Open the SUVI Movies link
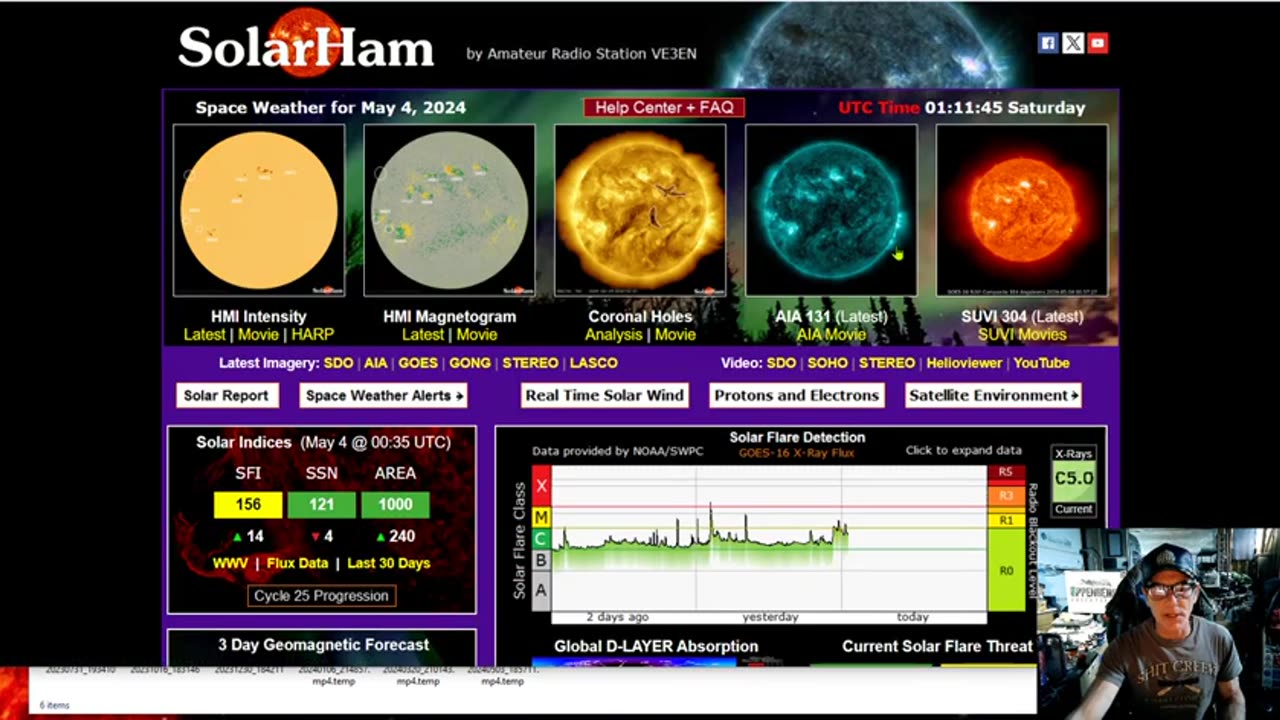Screen dimensions: 1280x720 click(1022, 335)
